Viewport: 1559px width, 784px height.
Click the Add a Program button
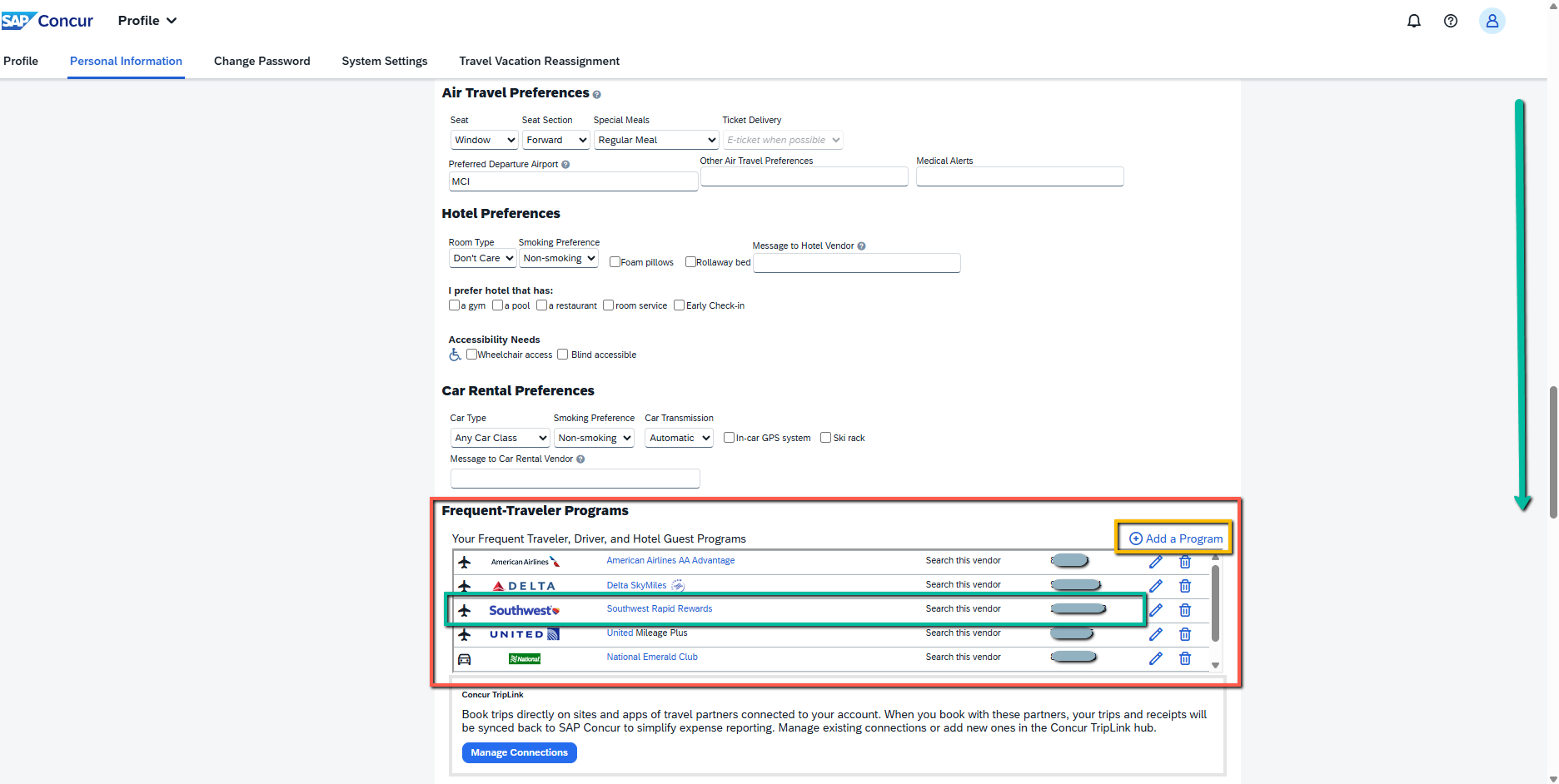[x=1173, y=538]
